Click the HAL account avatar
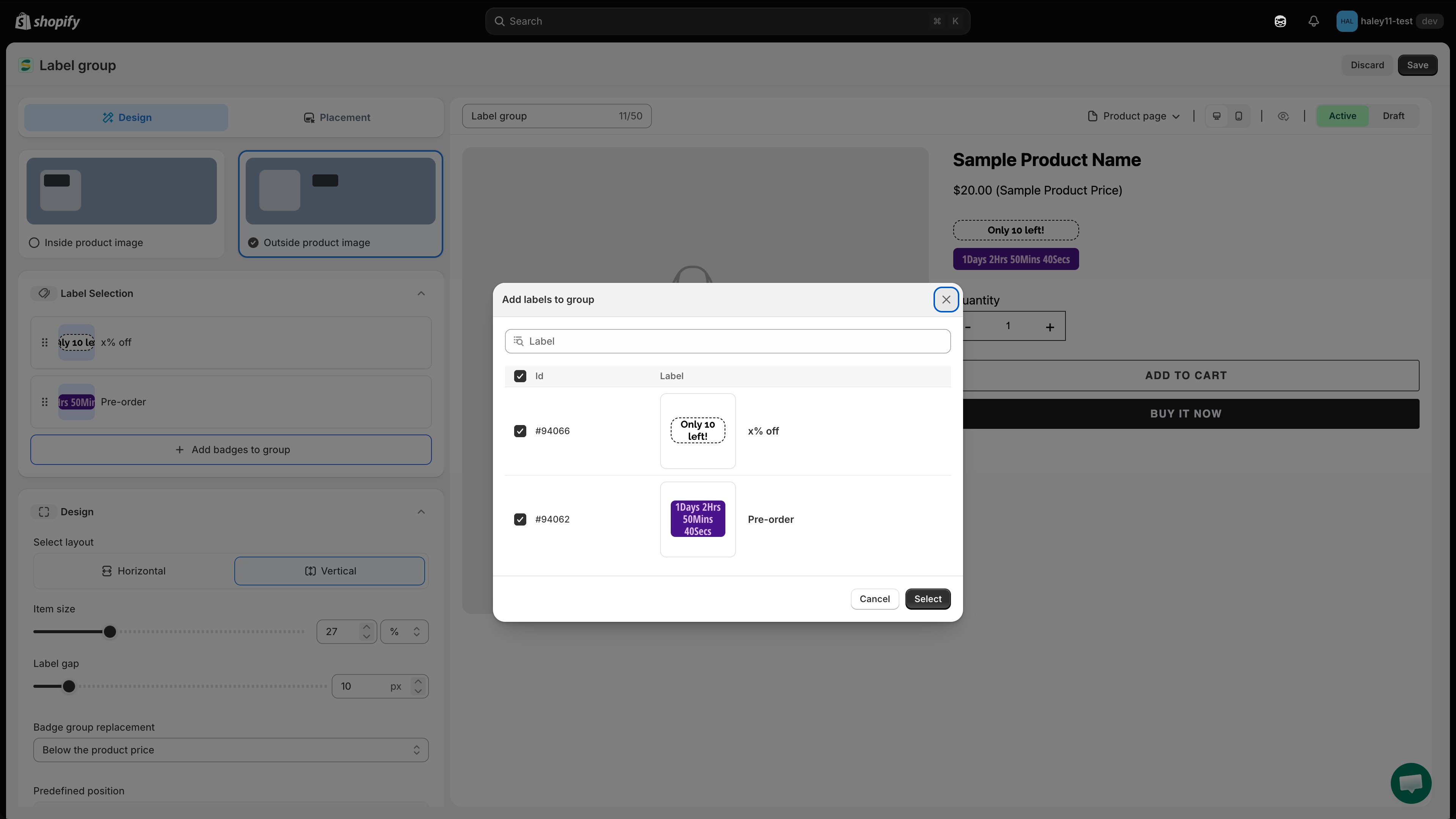Screen dimensions: 1456x819 1346,21
